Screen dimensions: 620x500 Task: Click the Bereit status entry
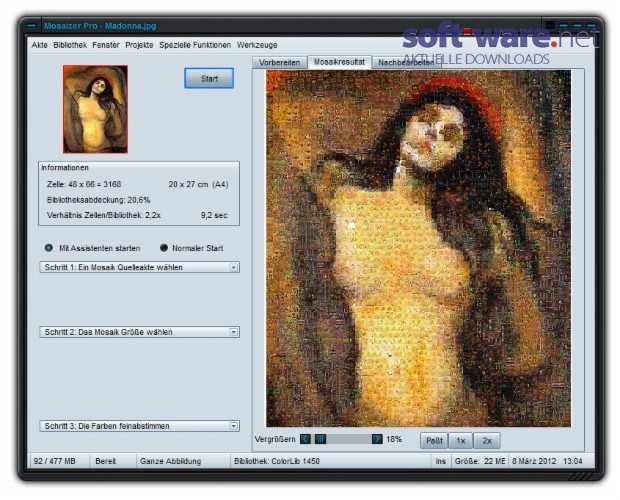click(106, 461)
